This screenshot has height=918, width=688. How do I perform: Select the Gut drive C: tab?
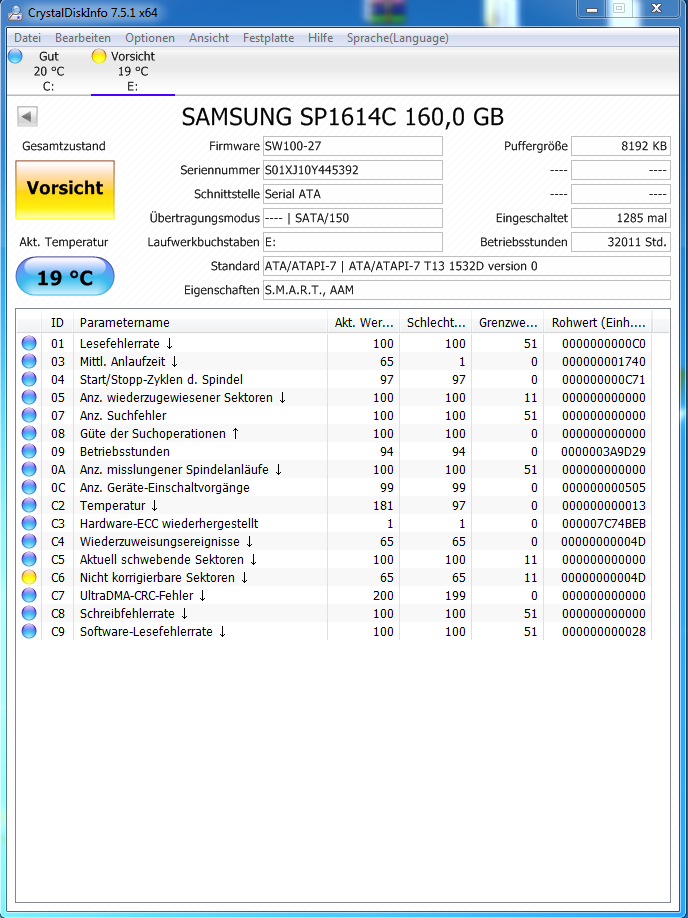click(x=49, y=71)
